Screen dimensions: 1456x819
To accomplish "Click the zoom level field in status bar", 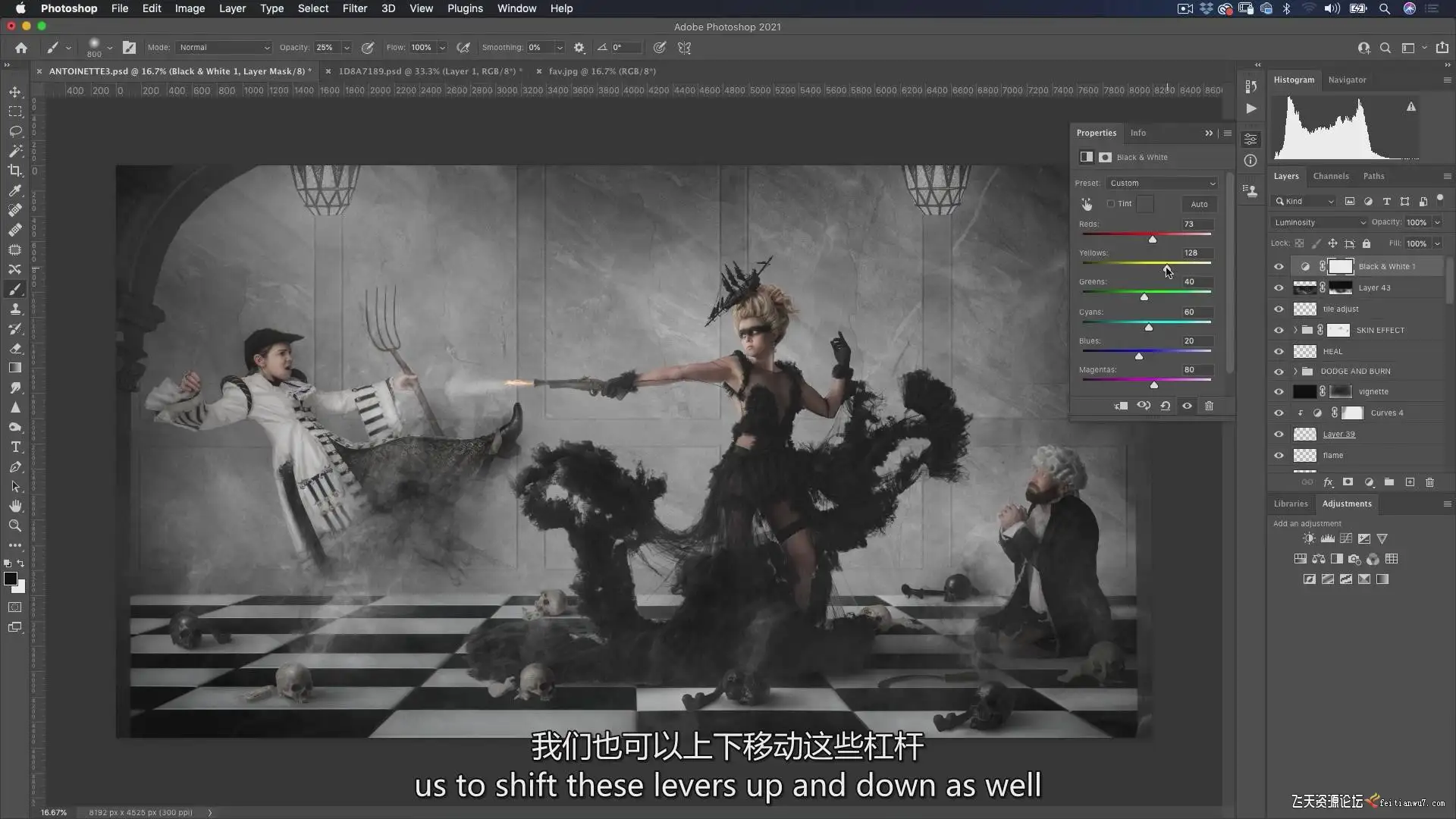I will [54, 812].
